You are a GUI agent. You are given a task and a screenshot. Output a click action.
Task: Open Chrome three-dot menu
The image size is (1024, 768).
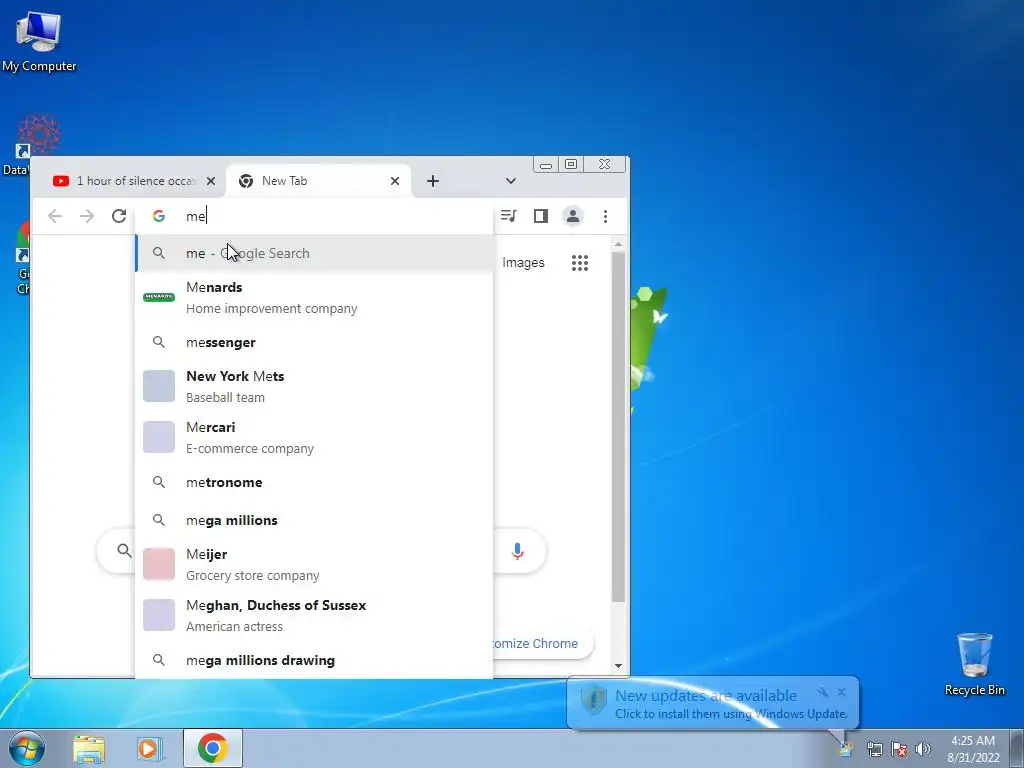coord(605,216)
